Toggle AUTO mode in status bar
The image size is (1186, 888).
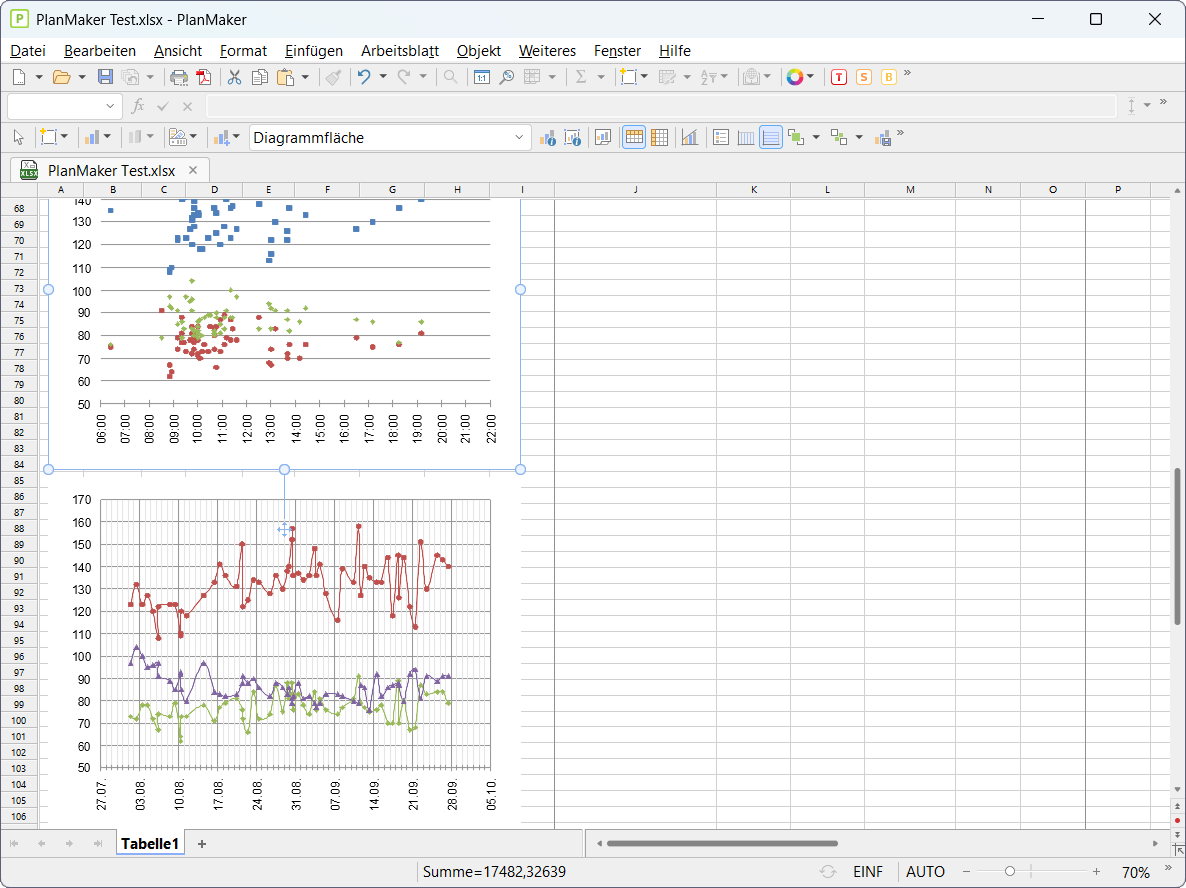coord(925,872)
